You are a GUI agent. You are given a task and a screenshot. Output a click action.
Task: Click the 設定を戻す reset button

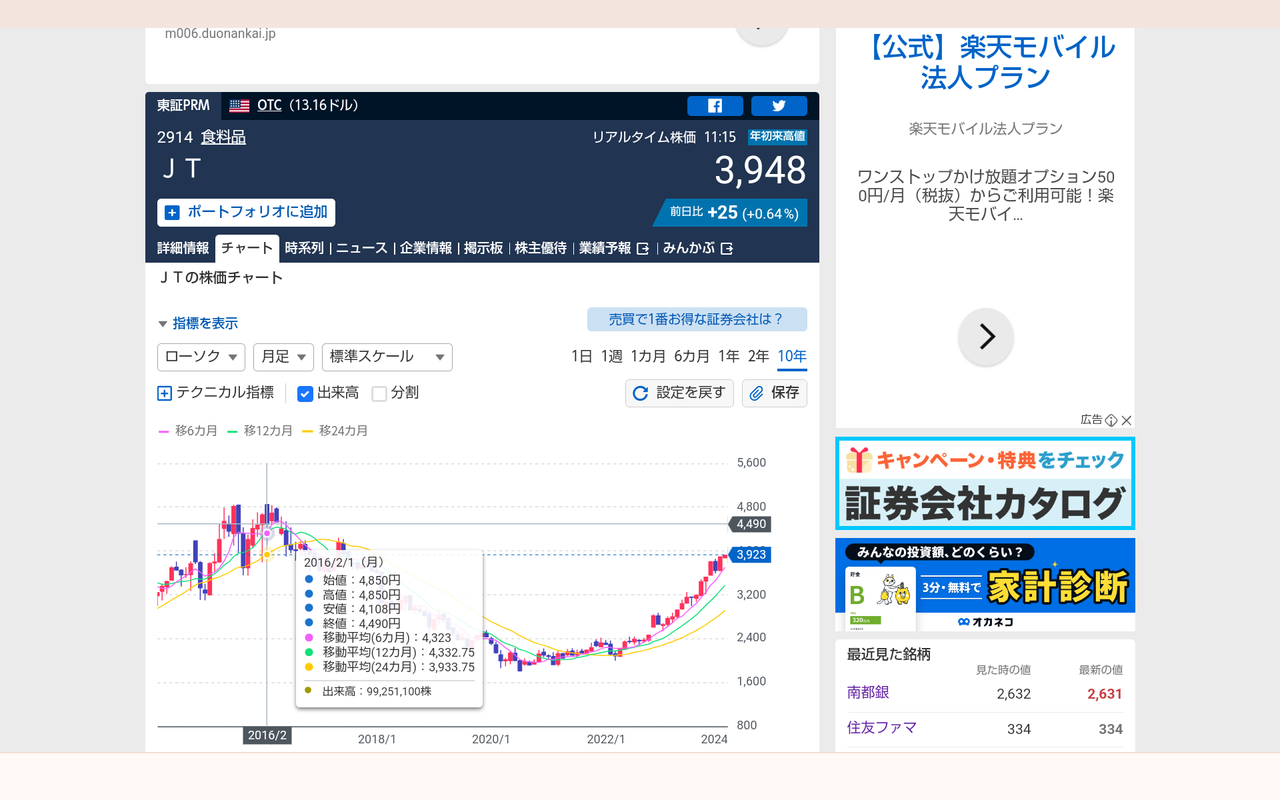[x=679, y=393]
